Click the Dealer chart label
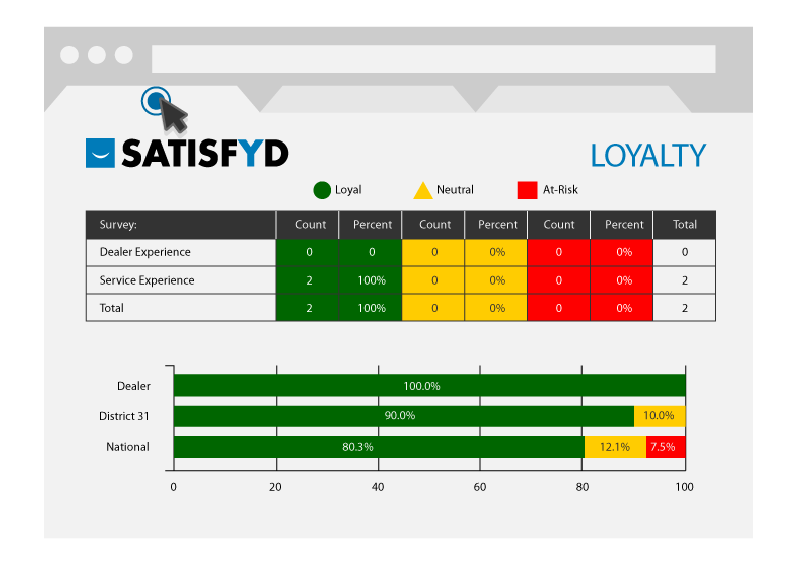 click(134, 386)
